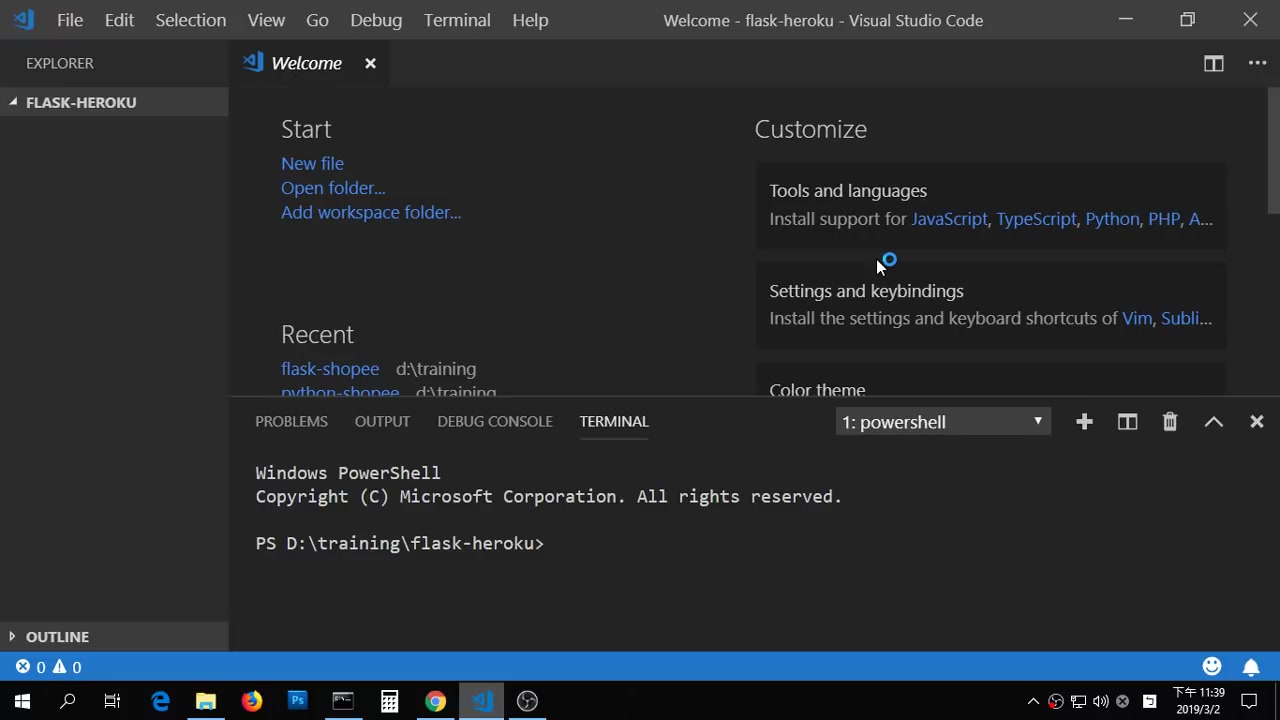Switch to the DEBUG CONSOLE tab

pyautogui.click(x=495, y=421)
